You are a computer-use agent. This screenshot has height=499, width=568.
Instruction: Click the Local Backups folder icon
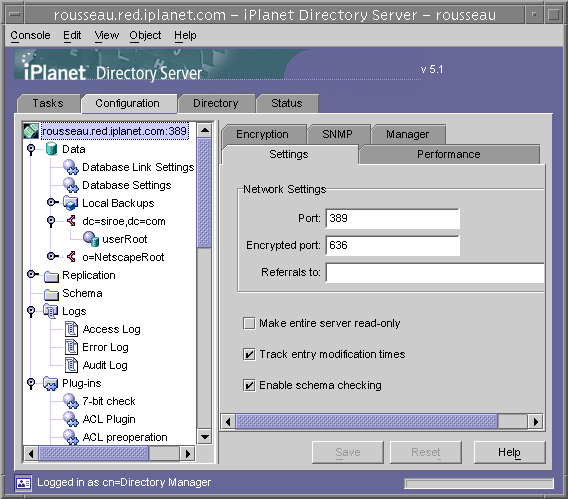[x=70, y=203]
